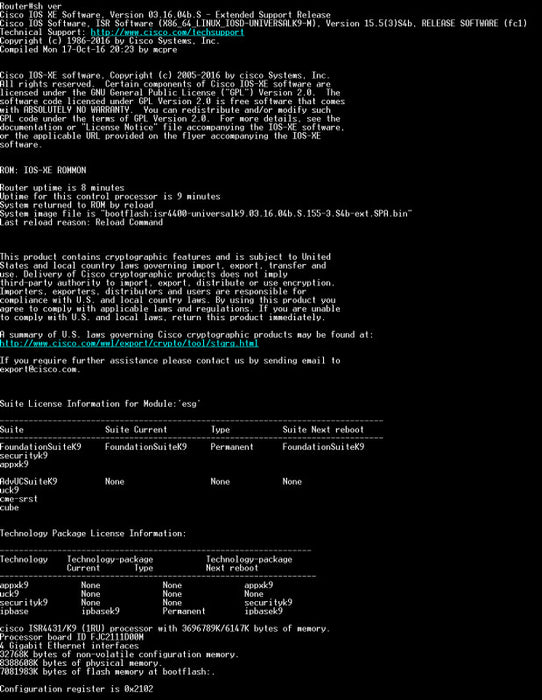Screen dimensions: 542x700
Task: Click the cisco ISR4431/K9 processor line
Action: (x=165, y=629)
